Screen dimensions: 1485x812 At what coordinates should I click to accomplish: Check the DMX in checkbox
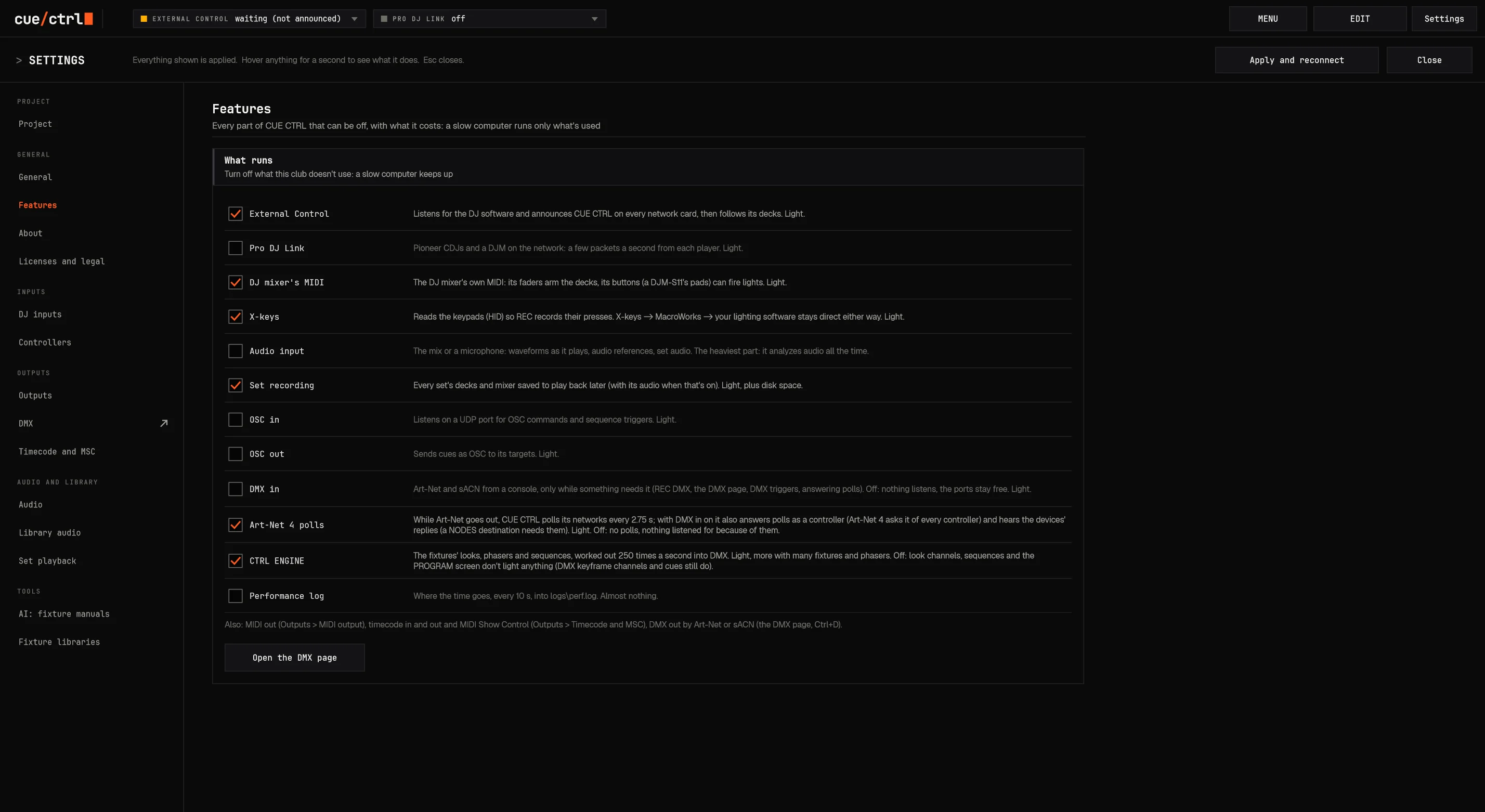[x=235, y=489]
